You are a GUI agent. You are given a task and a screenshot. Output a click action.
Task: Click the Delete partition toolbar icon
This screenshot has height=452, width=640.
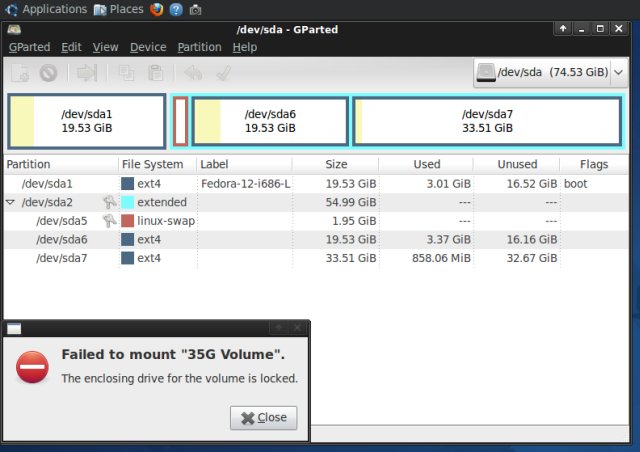tap(49, 73)
